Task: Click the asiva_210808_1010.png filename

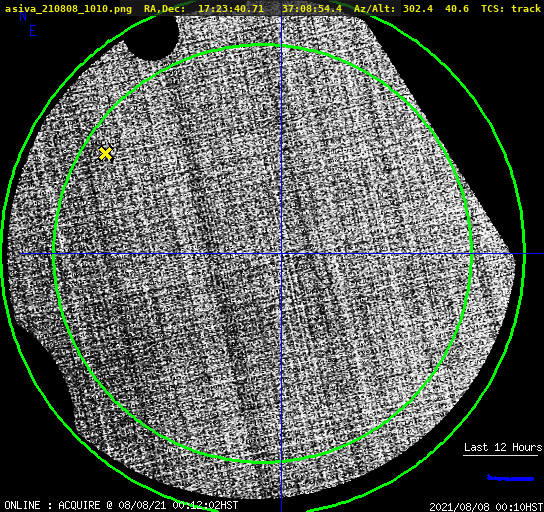Action: pos(68,9)
